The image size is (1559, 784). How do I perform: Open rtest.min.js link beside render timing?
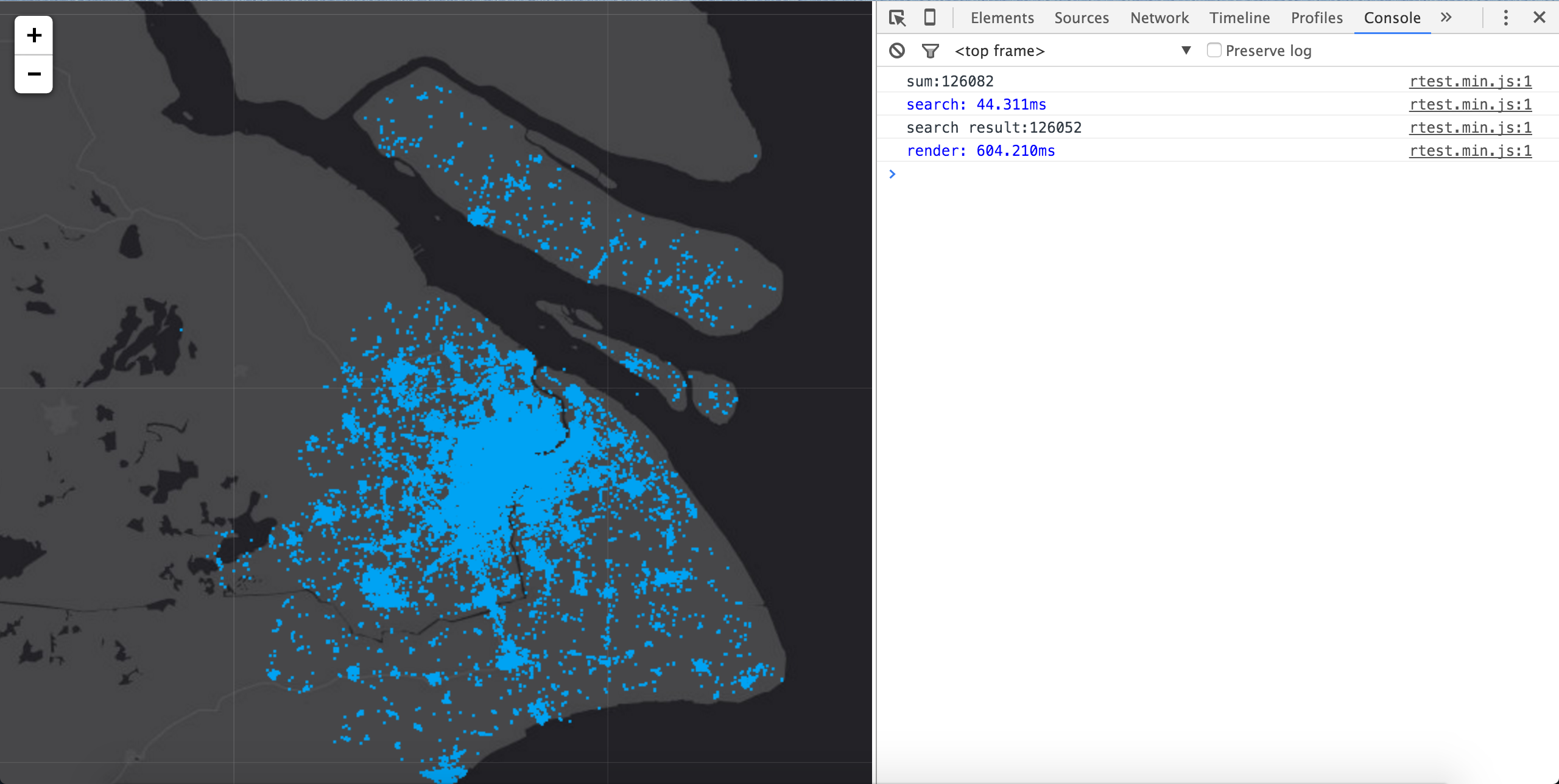click(1470, 150)
